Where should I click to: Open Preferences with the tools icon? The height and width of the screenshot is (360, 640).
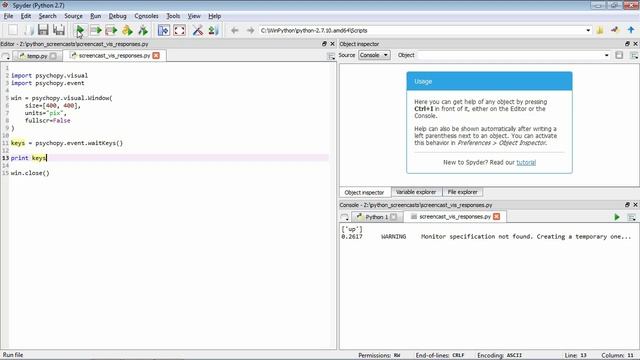pos(198,30)
